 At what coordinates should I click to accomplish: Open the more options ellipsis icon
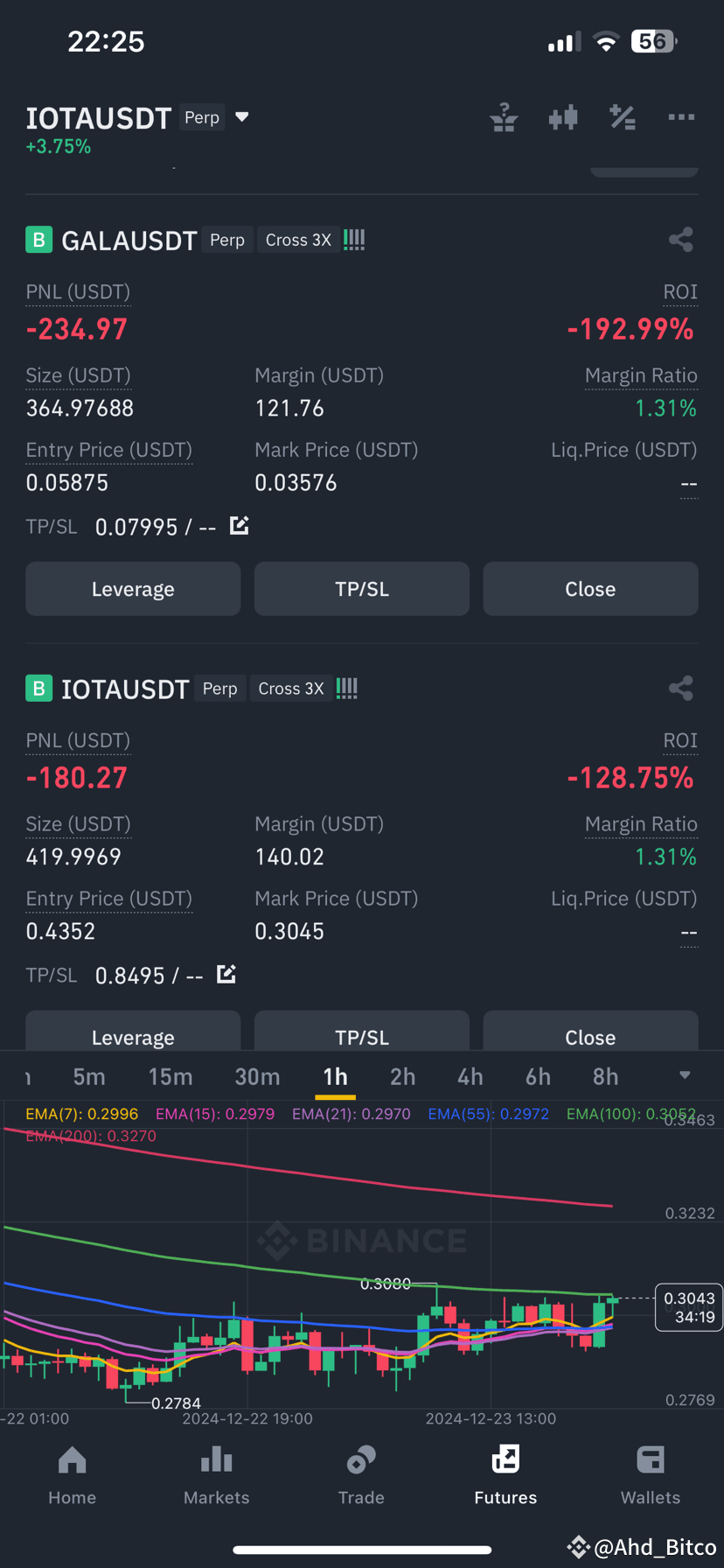(681, 117)
